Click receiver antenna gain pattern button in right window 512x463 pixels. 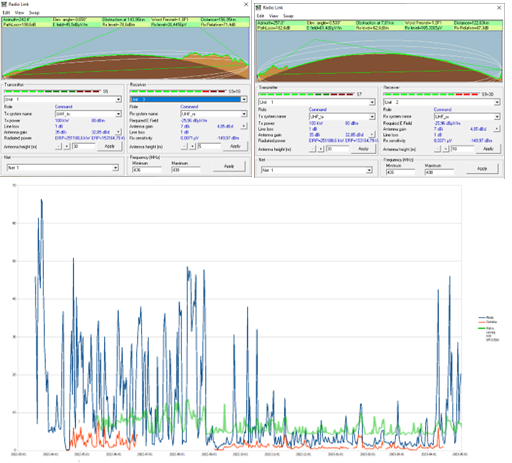coord(497,129)
